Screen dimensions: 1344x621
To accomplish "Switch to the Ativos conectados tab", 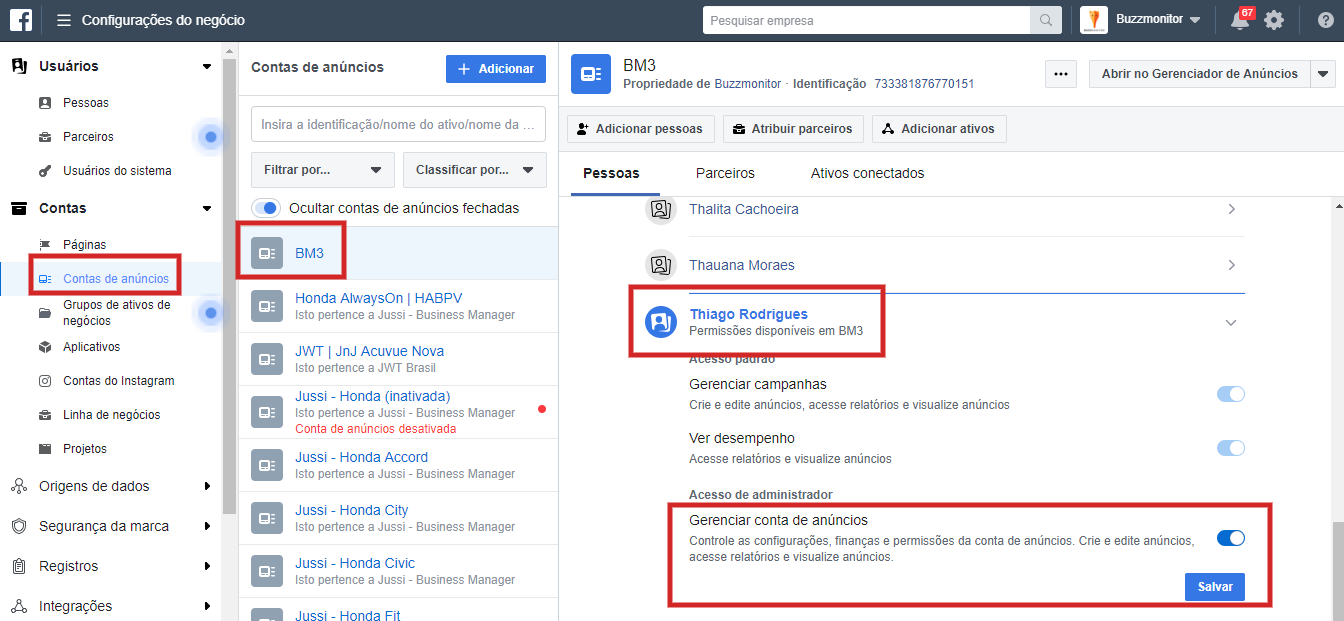I will [x=867, y=173].
